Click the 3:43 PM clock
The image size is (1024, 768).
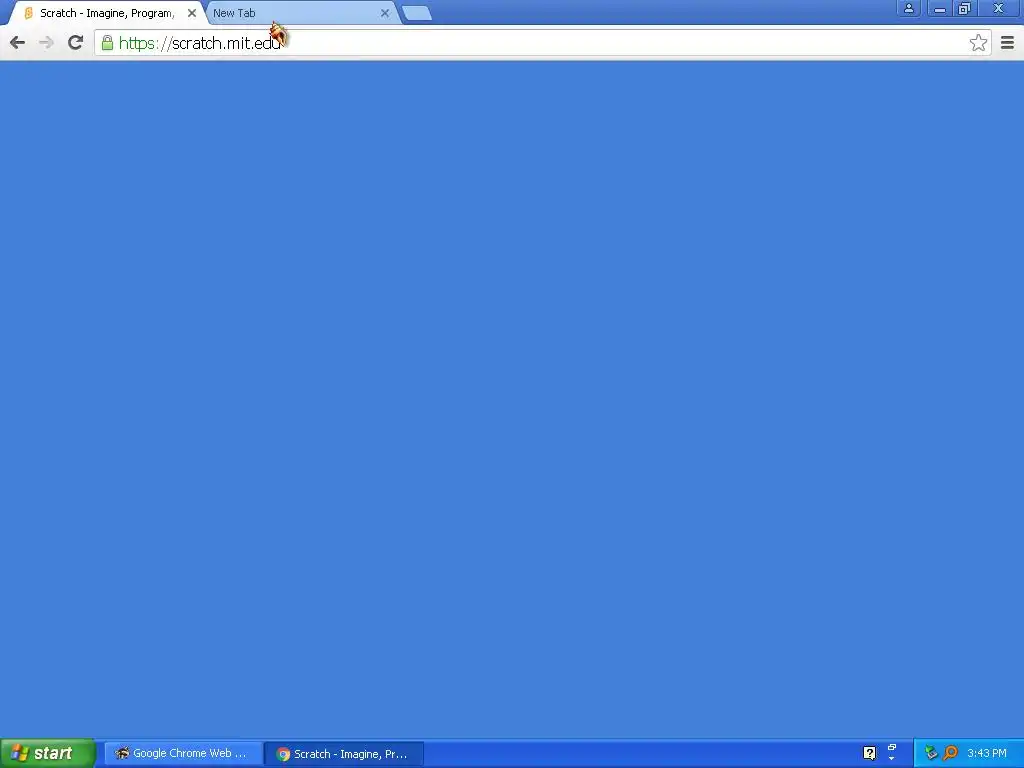pos(987,754)
